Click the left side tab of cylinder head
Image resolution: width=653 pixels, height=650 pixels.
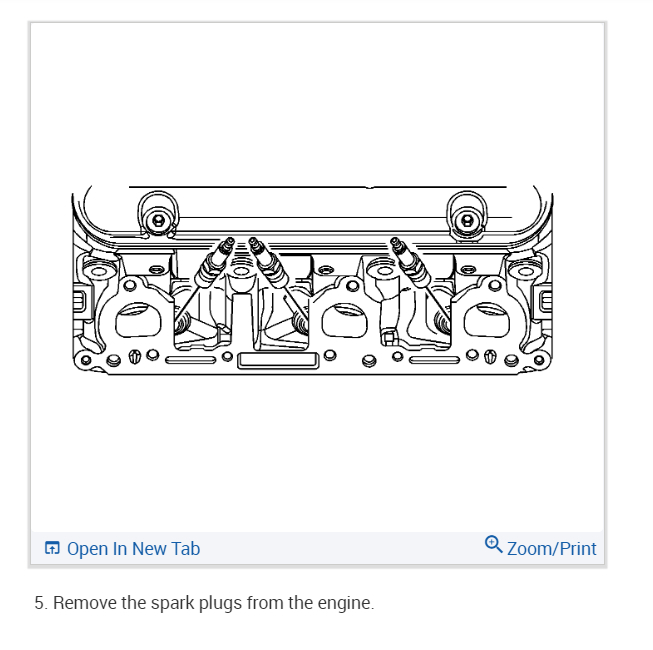coord(79,301)
